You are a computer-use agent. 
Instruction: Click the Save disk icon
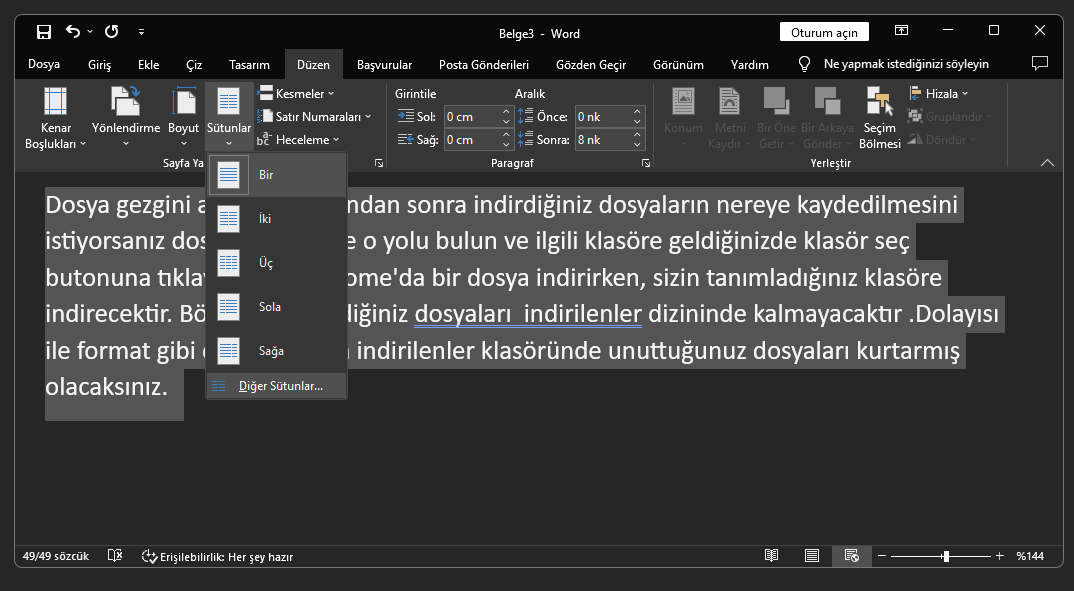pyautogui.click(x=44, y=32)
